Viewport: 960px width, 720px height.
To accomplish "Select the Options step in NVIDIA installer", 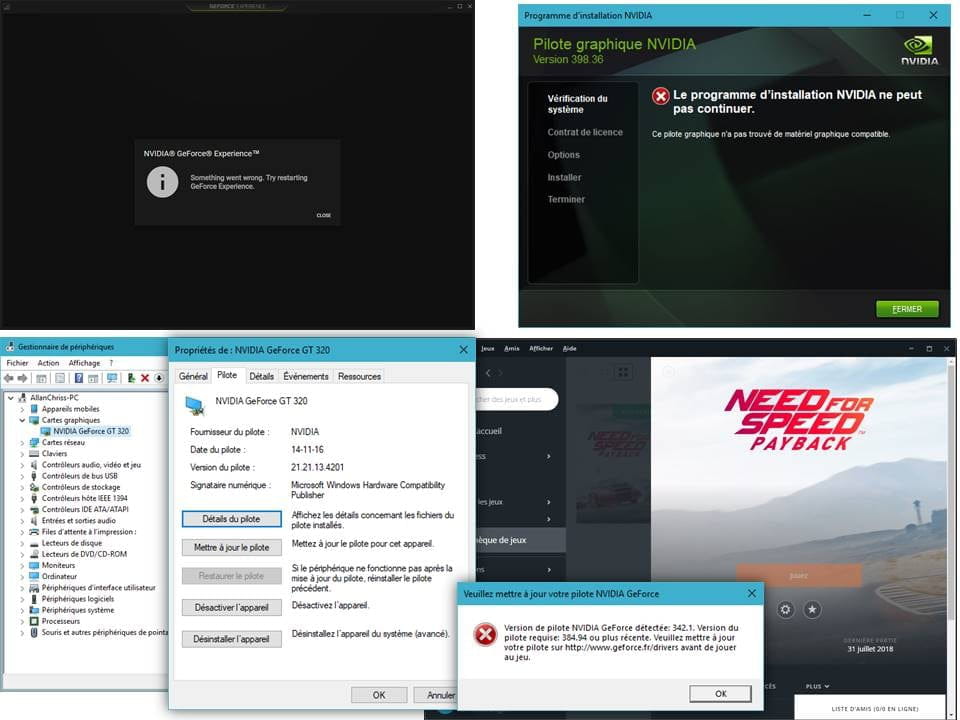I will coord(563,155).
